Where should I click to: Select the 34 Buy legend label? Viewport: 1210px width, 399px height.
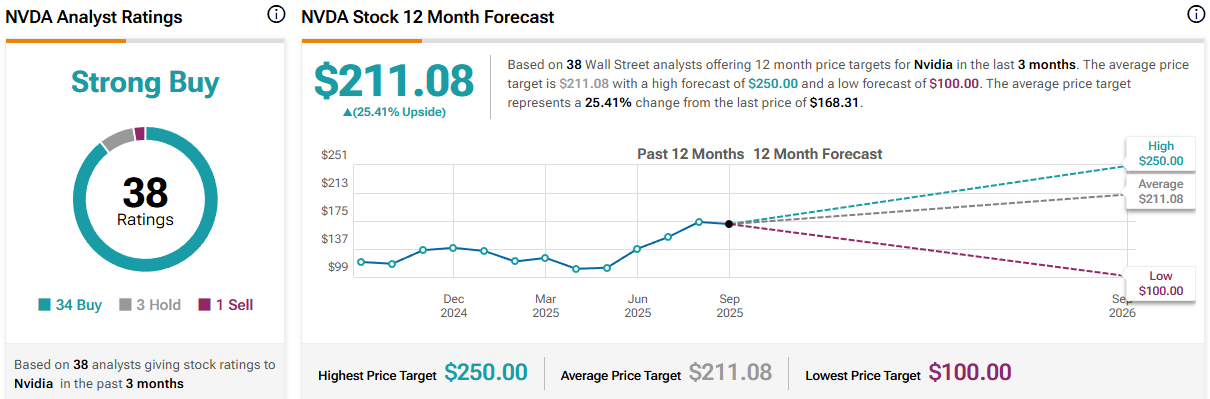coord(78,305)
